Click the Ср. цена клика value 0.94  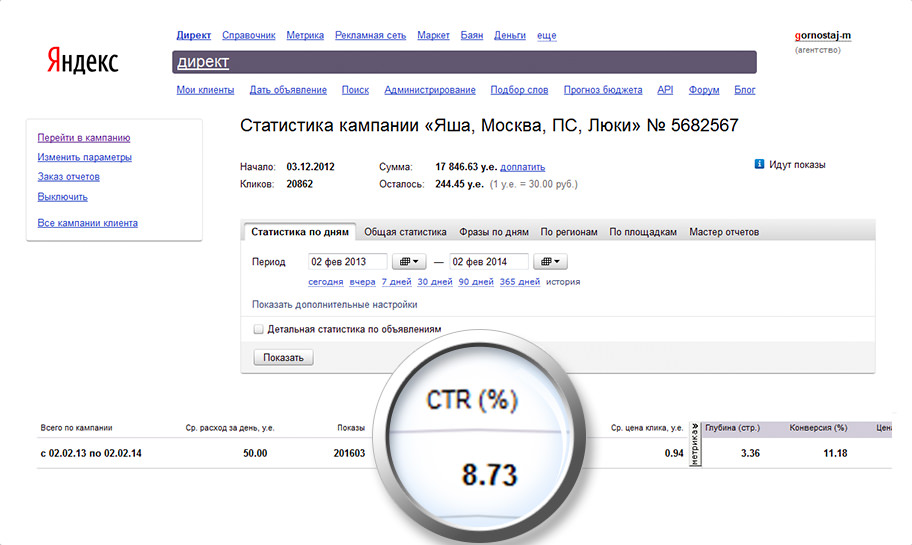point(674,453)
